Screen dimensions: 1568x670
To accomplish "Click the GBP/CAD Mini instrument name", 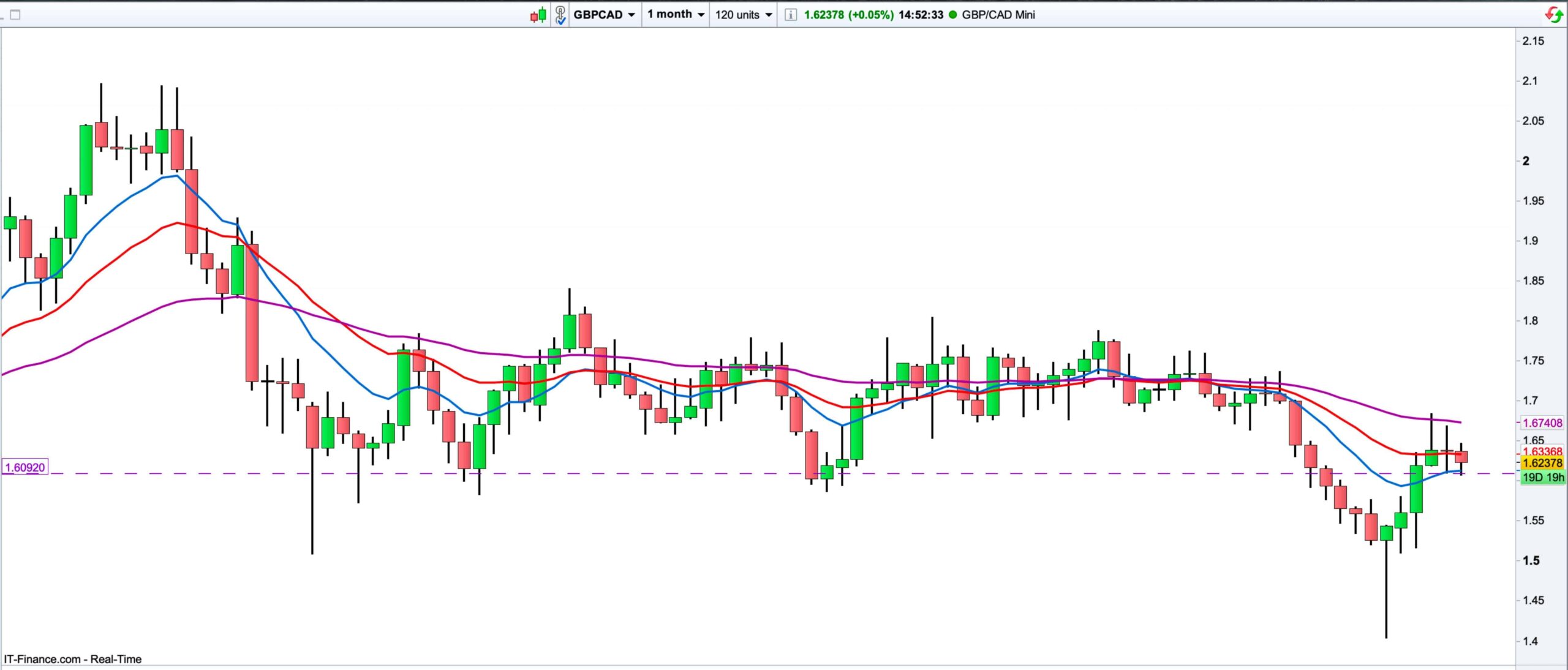I will [998, 15].
